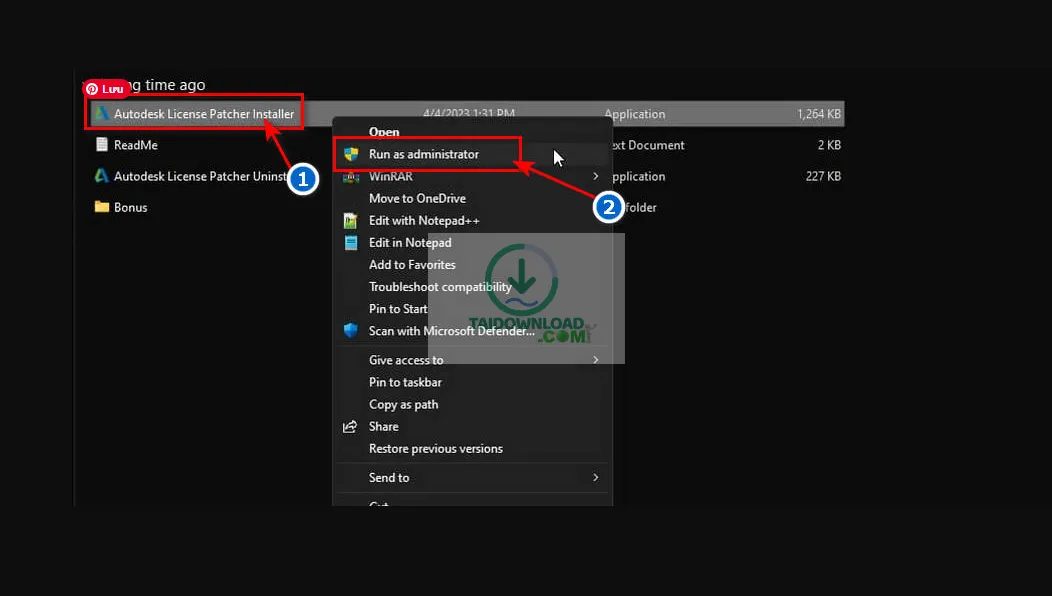Choose Pin to taskbar
The width and height of the screenshot is (1052, 596).
click(x=405, y=382)
